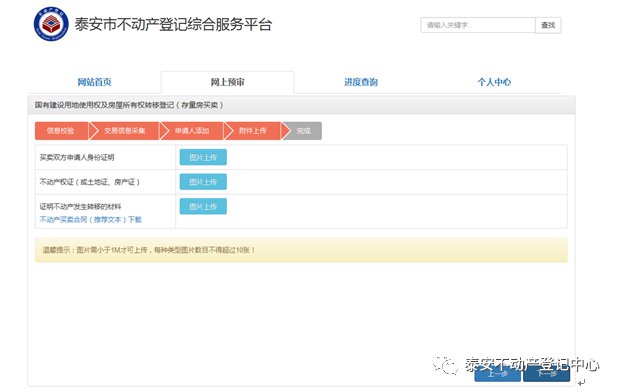The width and height of the screenshot is (619, 392).
Task: Focus the keyword search input field
Action: (478, 25)
